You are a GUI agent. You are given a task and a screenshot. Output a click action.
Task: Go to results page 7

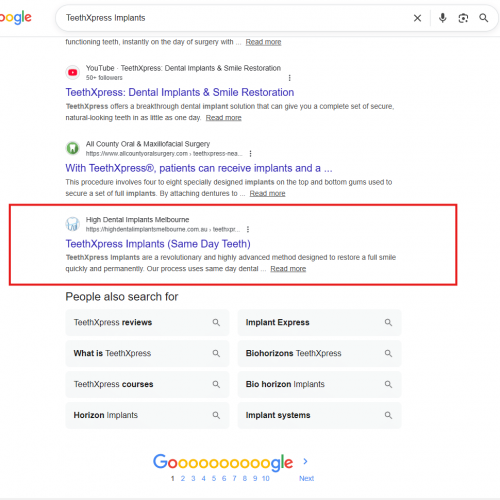coord(234,478)
